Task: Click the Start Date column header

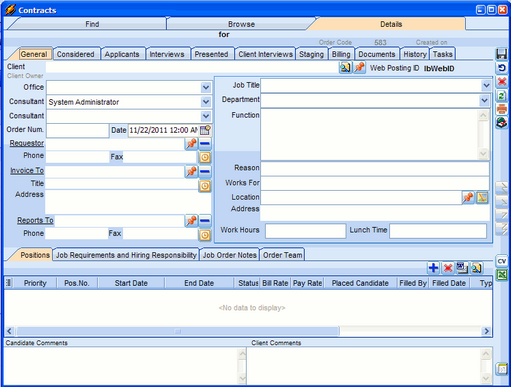Action: pyautogui.click(x=131, y=283)
